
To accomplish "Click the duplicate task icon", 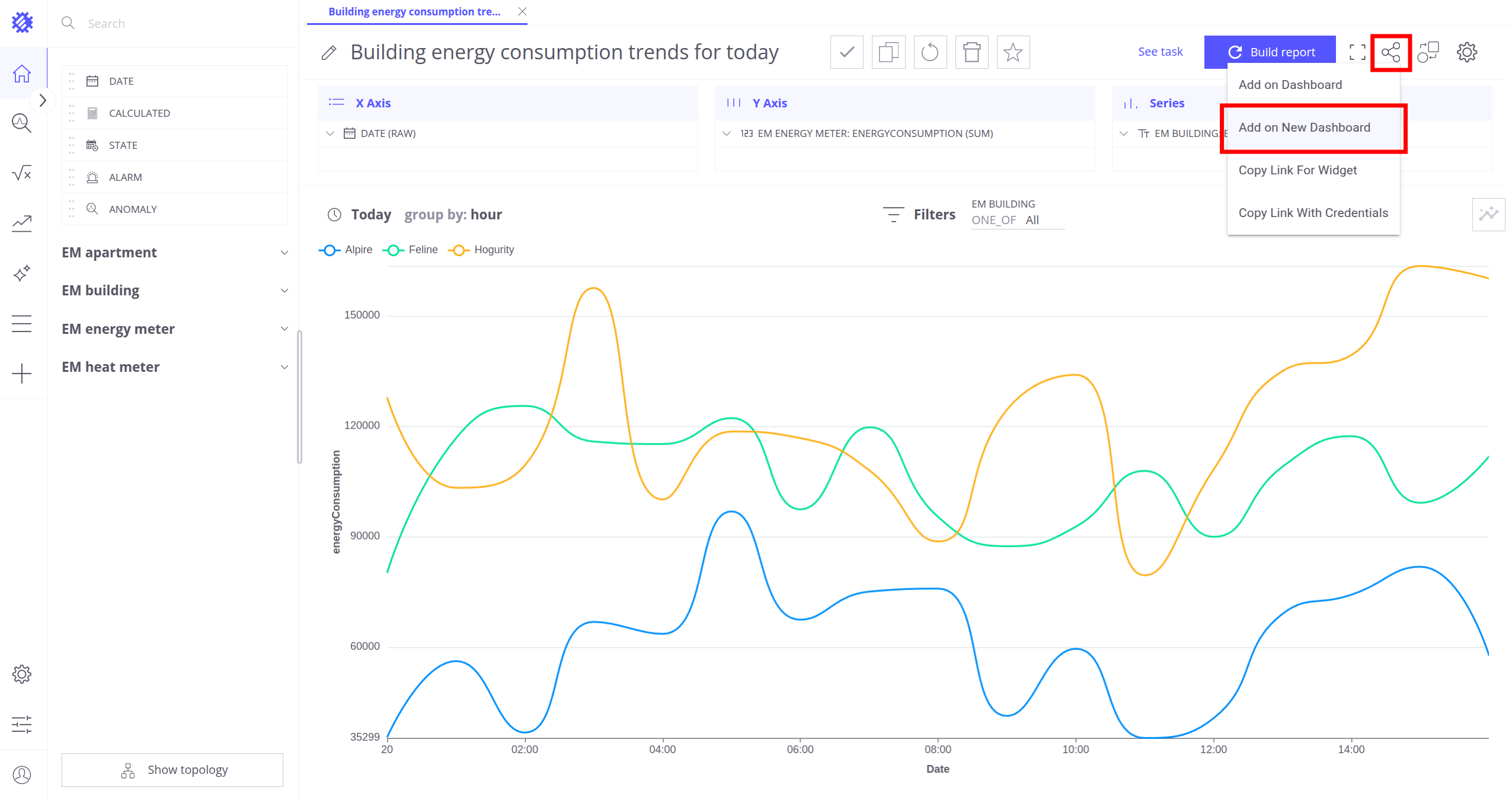I will click(888, 52).
